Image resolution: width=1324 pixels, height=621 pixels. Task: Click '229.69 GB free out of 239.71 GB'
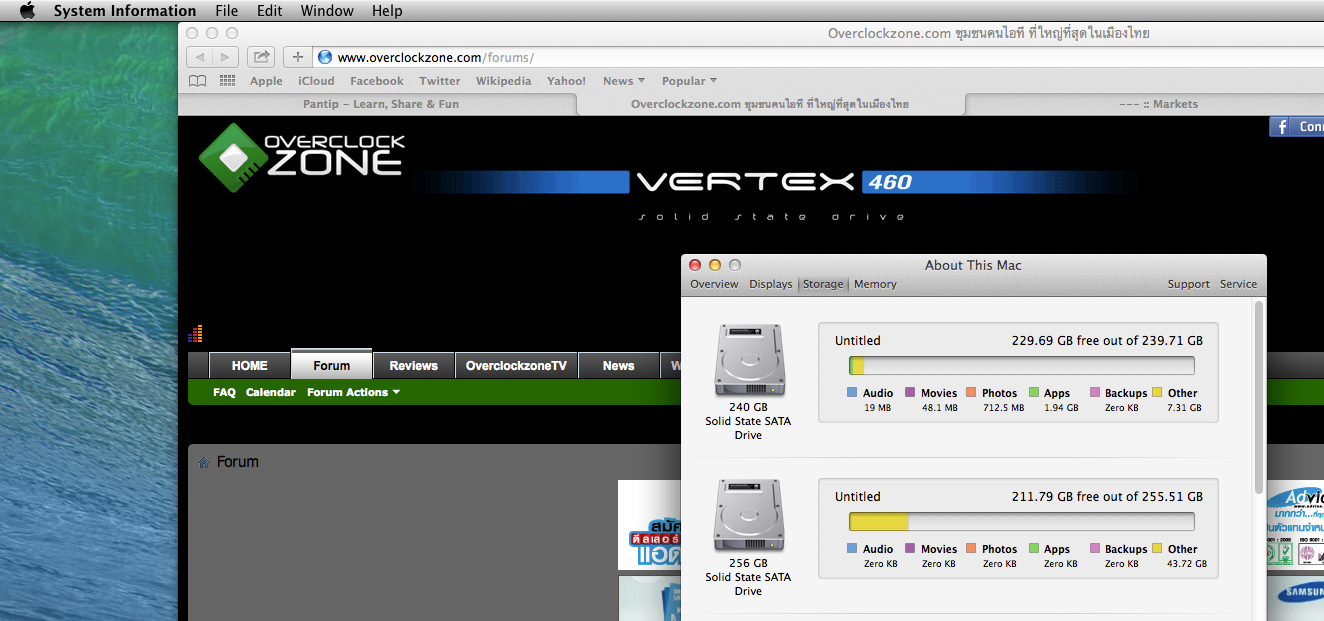point(1107,340)
